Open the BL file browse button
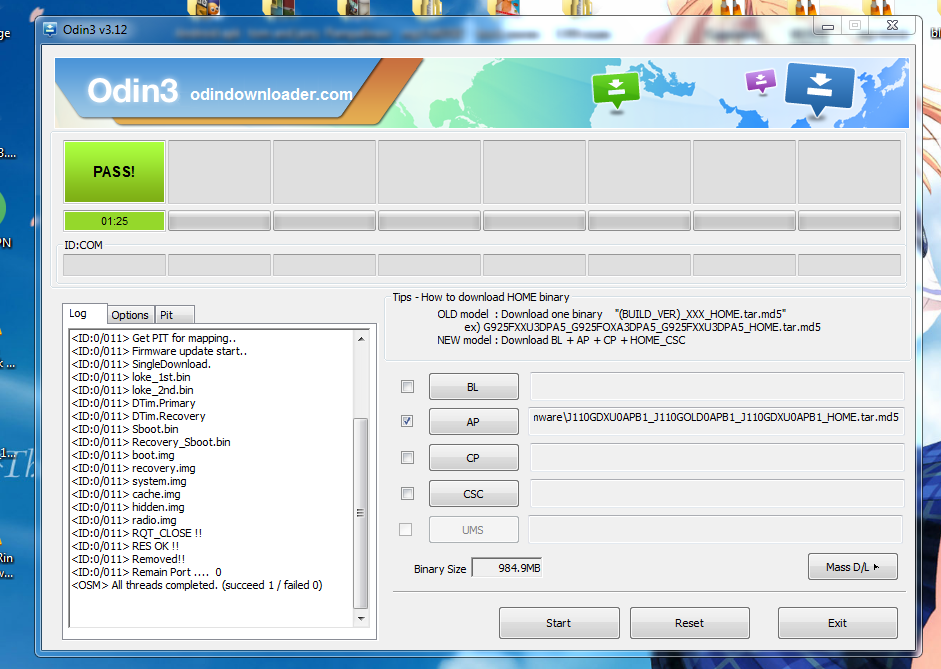The height and width of the screenshot is (669, 941). (x=474, y=387)
